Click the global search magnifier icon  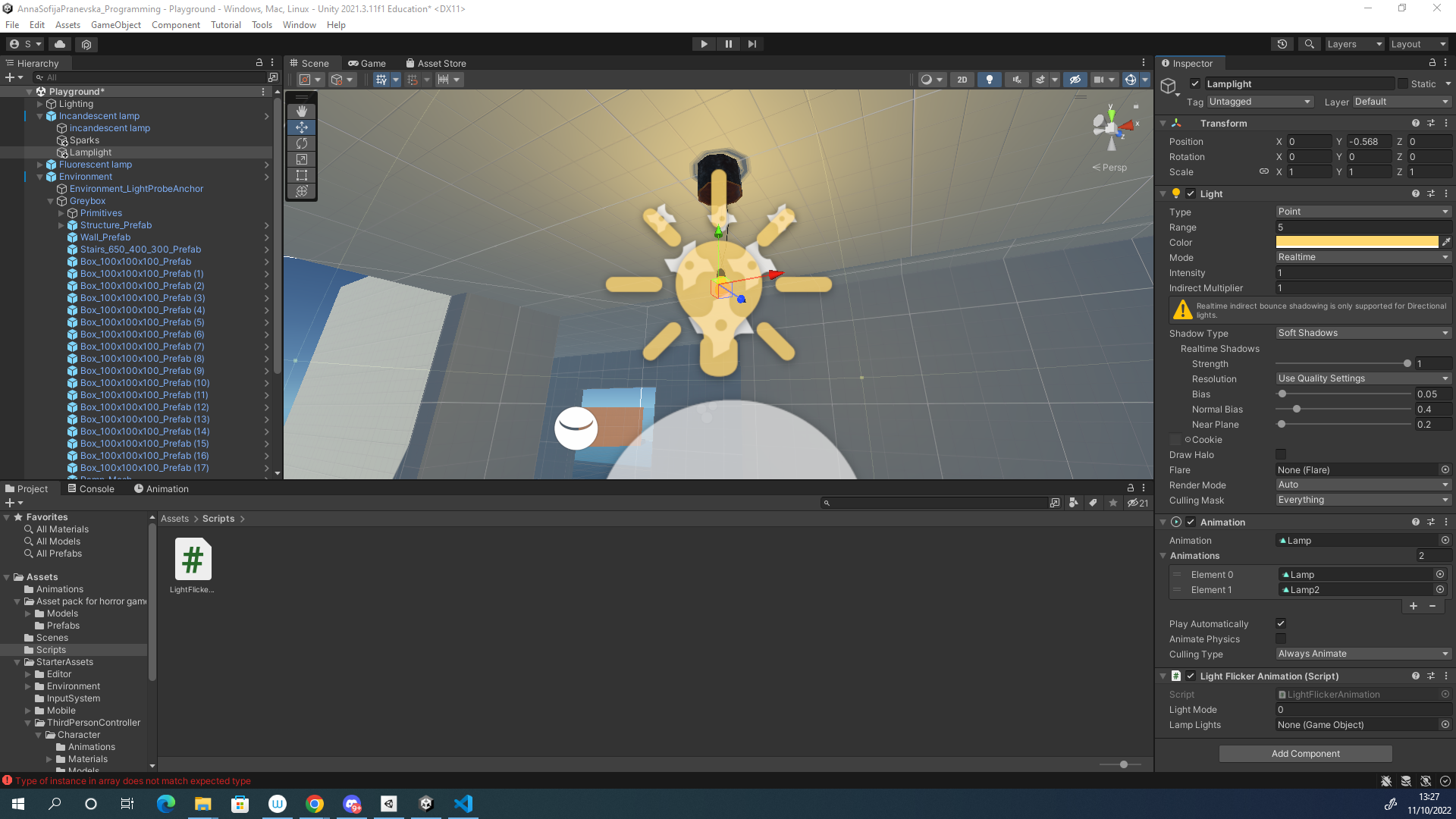click(1309, 44)
